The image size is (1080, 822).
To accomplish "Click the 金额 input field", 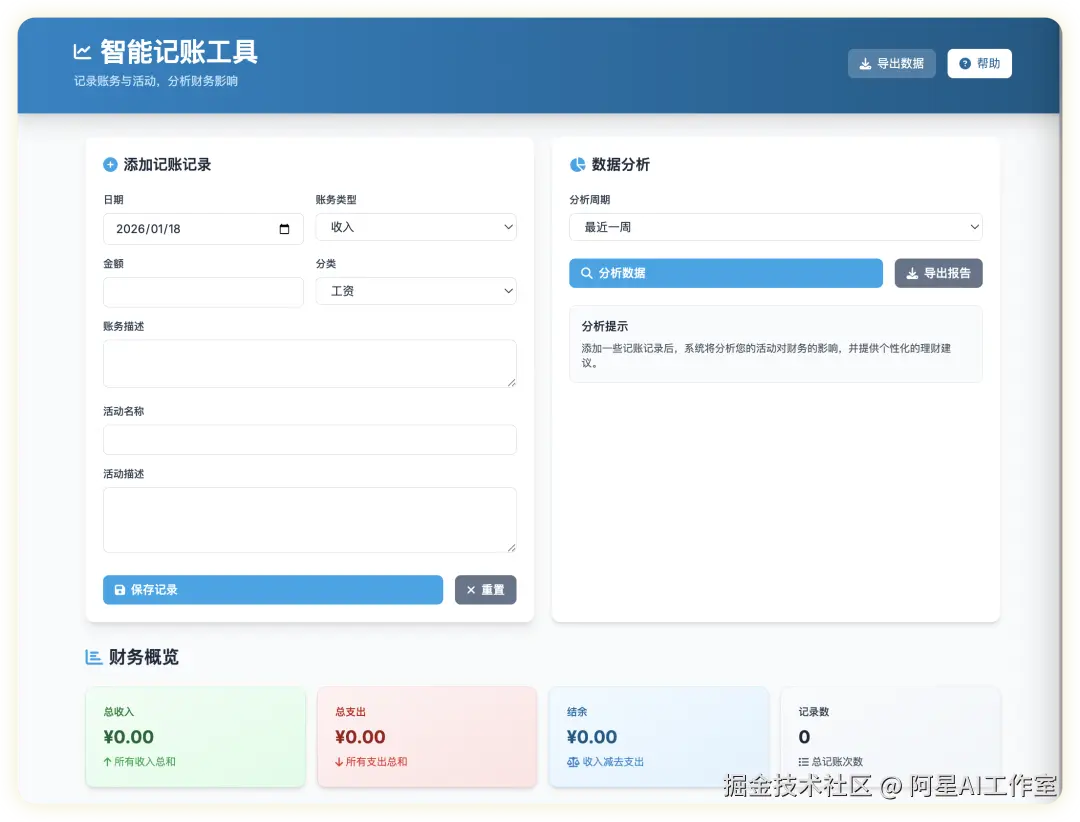I will [x=203, y=292].
